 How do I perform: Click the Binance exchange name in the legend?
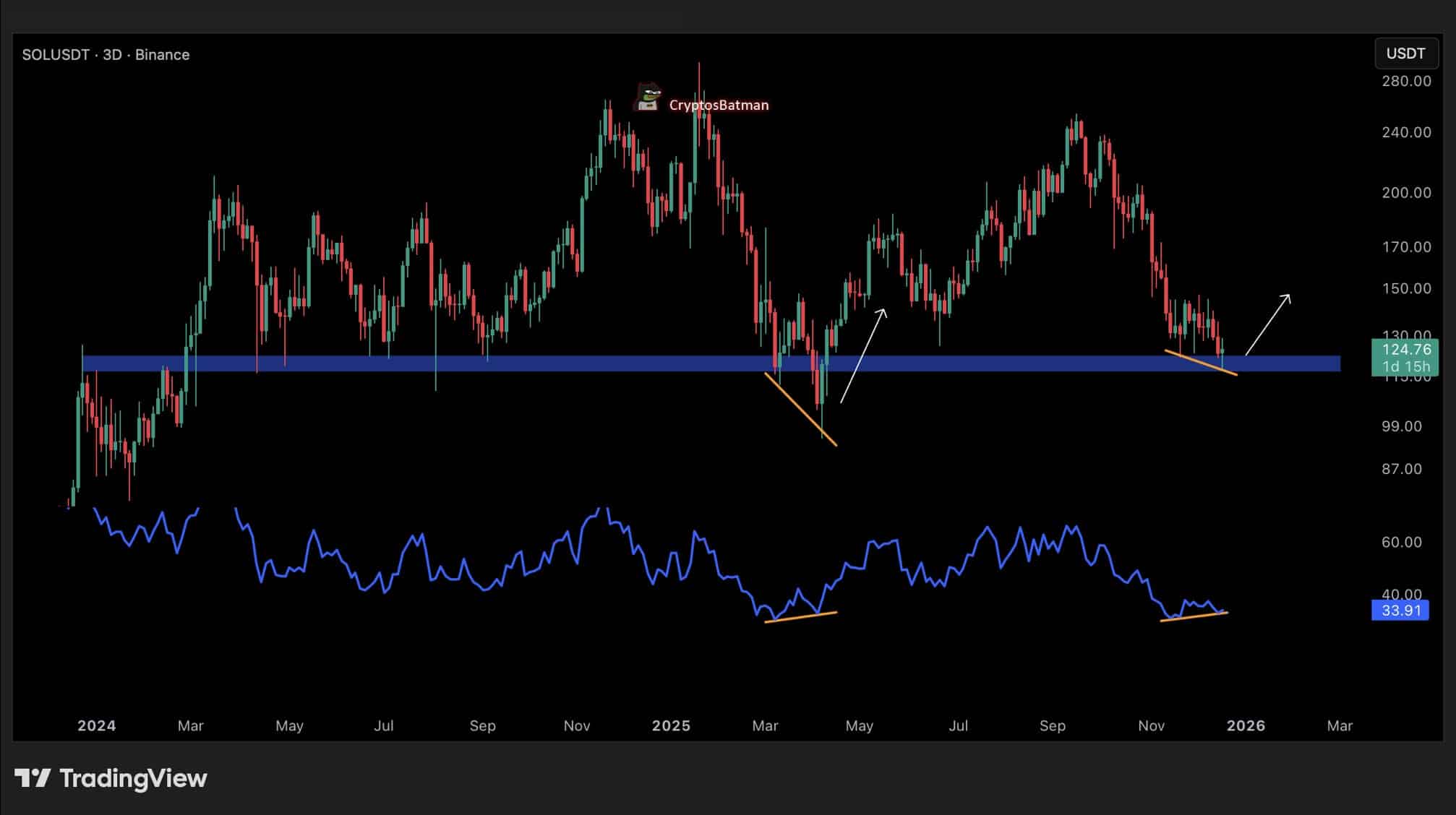pyautogui.click(x=162, y=54)
